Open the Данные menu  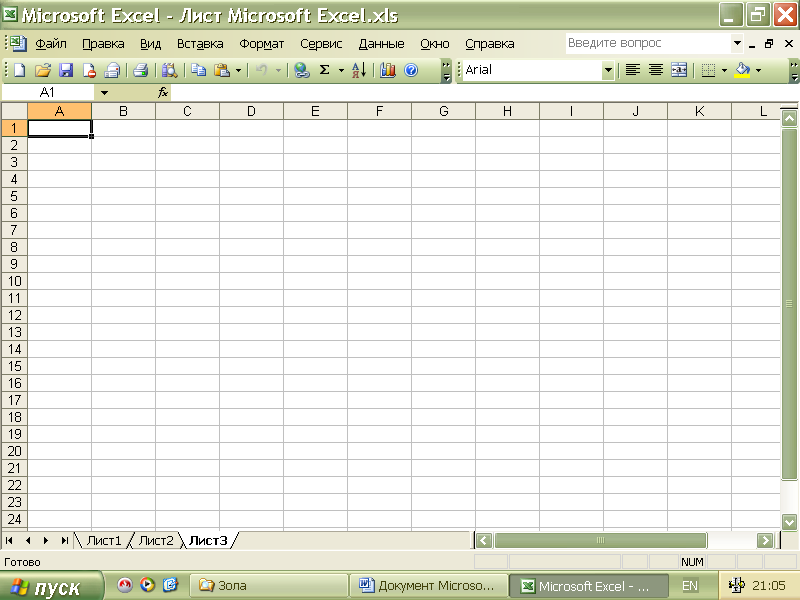pyautogui.click(x=381, y=44)
